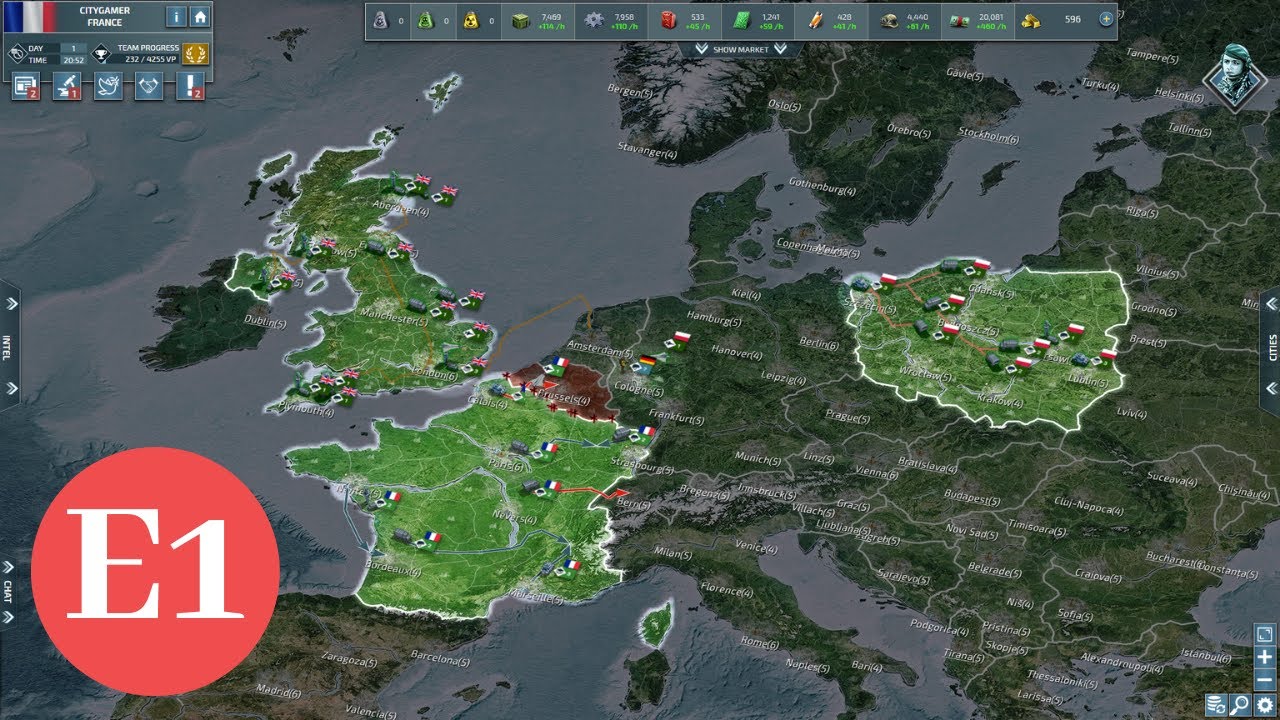Viewport: 1280px width, 720px height.
Task: Select the Barcelona(5) city label
Action: pyautogui.click(x=438, y=661)
